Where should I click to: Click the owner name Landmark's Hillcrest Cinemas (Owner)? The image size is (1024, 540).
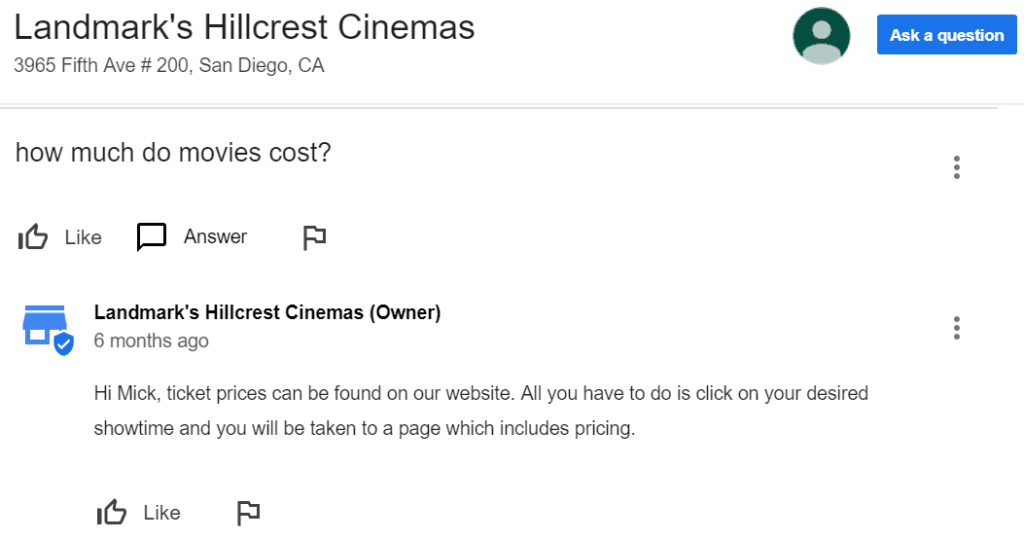pyautogui.click(x=267, y=312)
